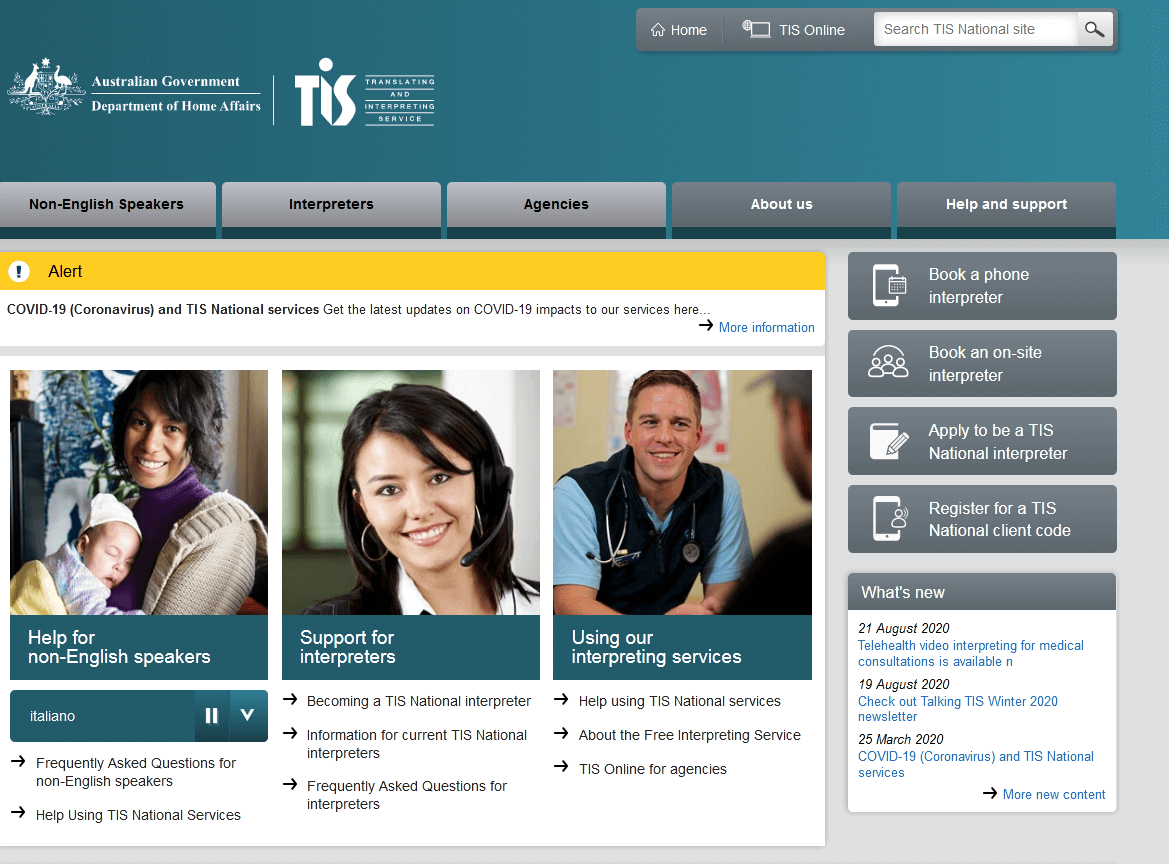Open TIS Online link in top bar
This screenshot has height=864, width=1169.
(793, 30)
